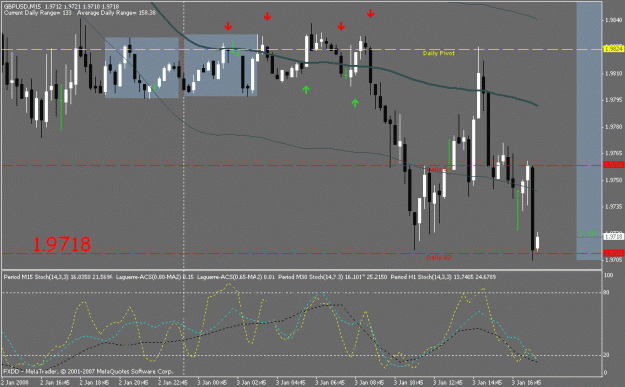Click the red Daily S1 label
Image resolution: width=625 pixels, height=387 pixels.
point(438,169)
